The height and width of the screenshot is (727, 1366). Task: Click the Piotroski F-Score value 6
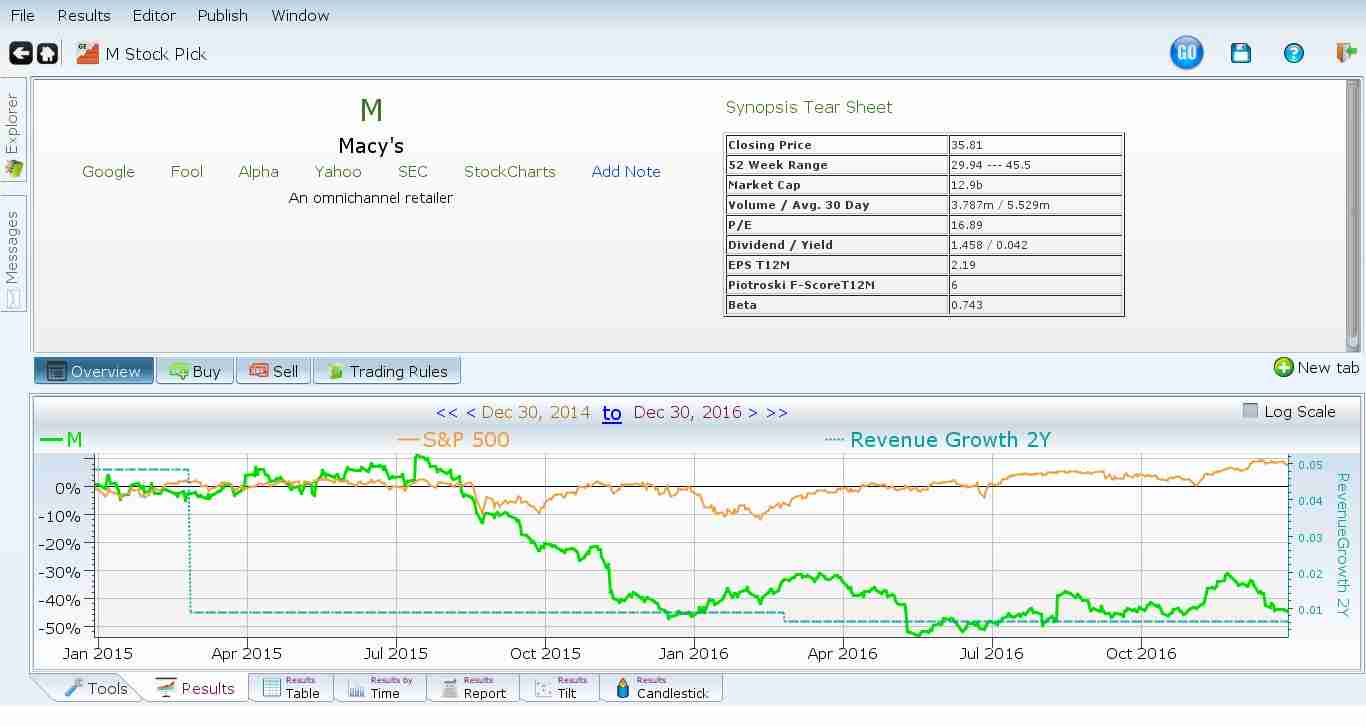[x=1036, y=285]
